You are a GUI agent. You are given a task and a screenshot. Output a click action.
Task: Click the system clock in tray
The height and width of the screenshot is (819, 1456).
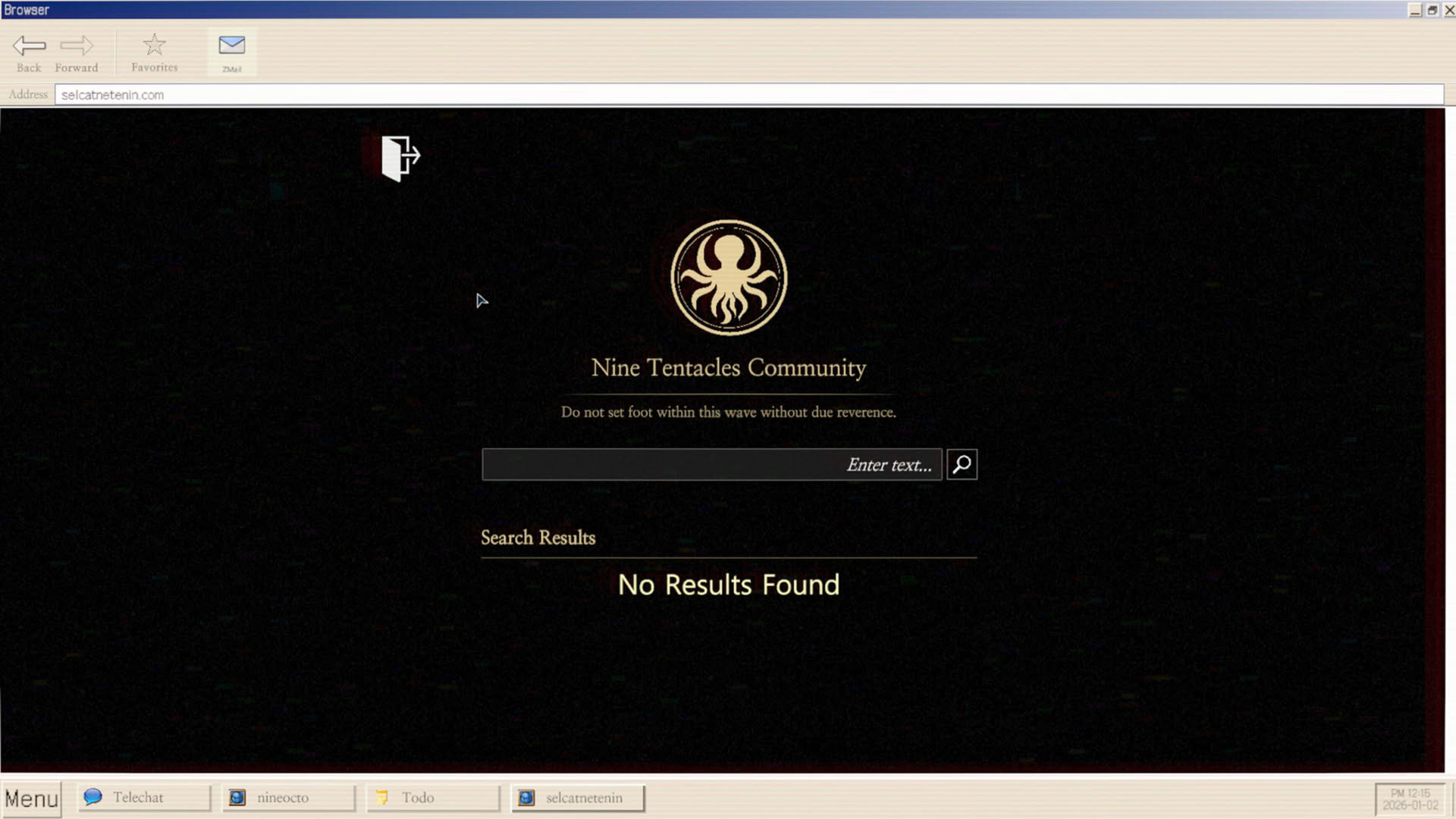pos(1410,799)
